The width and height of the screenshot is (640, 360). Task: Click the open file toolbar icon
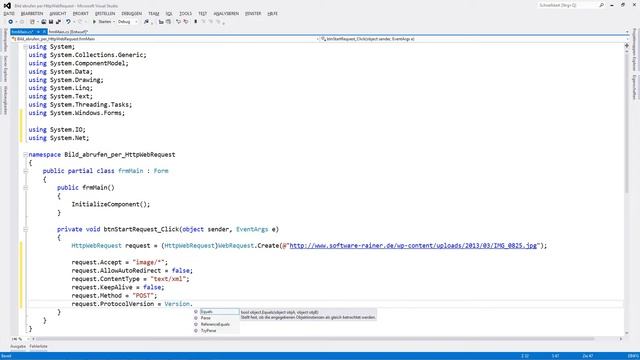pos(44,22)
